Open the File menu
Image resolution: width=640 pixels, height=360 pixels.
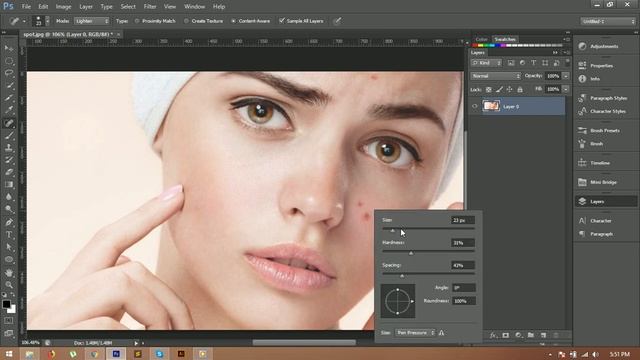tap(26, 7)
